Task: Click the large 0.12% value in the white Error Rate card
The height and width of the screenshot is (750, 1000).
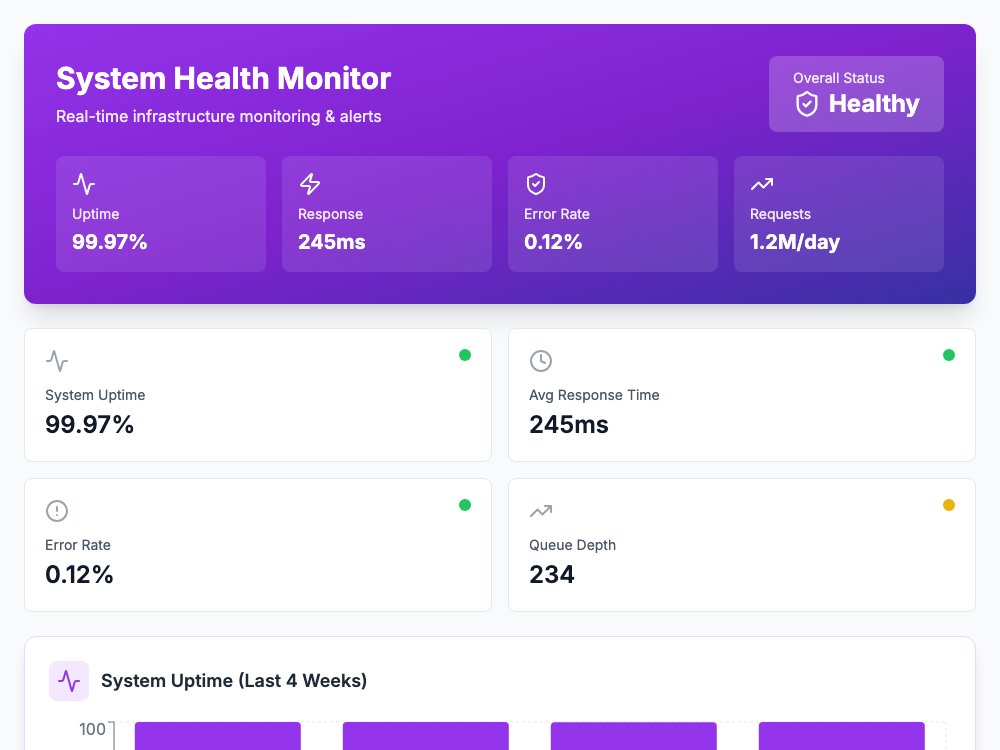Action: coord(79,575)
